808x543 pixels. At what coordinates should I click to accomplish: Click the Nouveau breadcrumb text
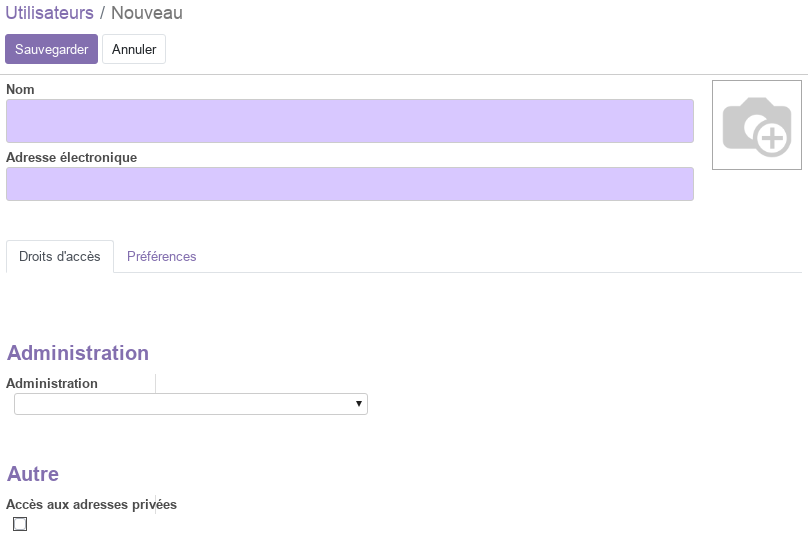[147, 13]
